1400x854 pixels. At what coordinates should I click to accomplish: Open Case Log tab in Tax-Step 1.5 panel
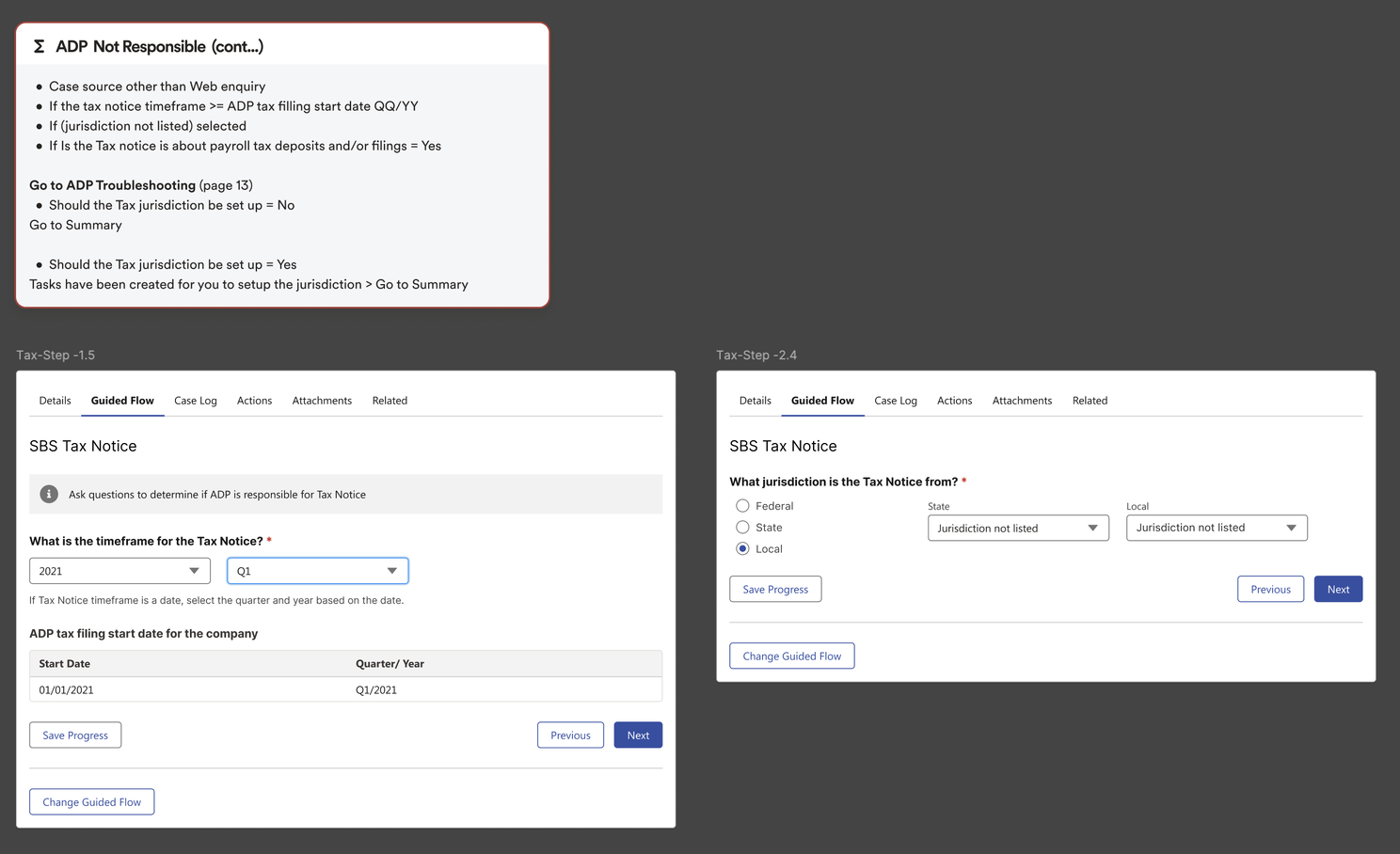pos(196,401)
